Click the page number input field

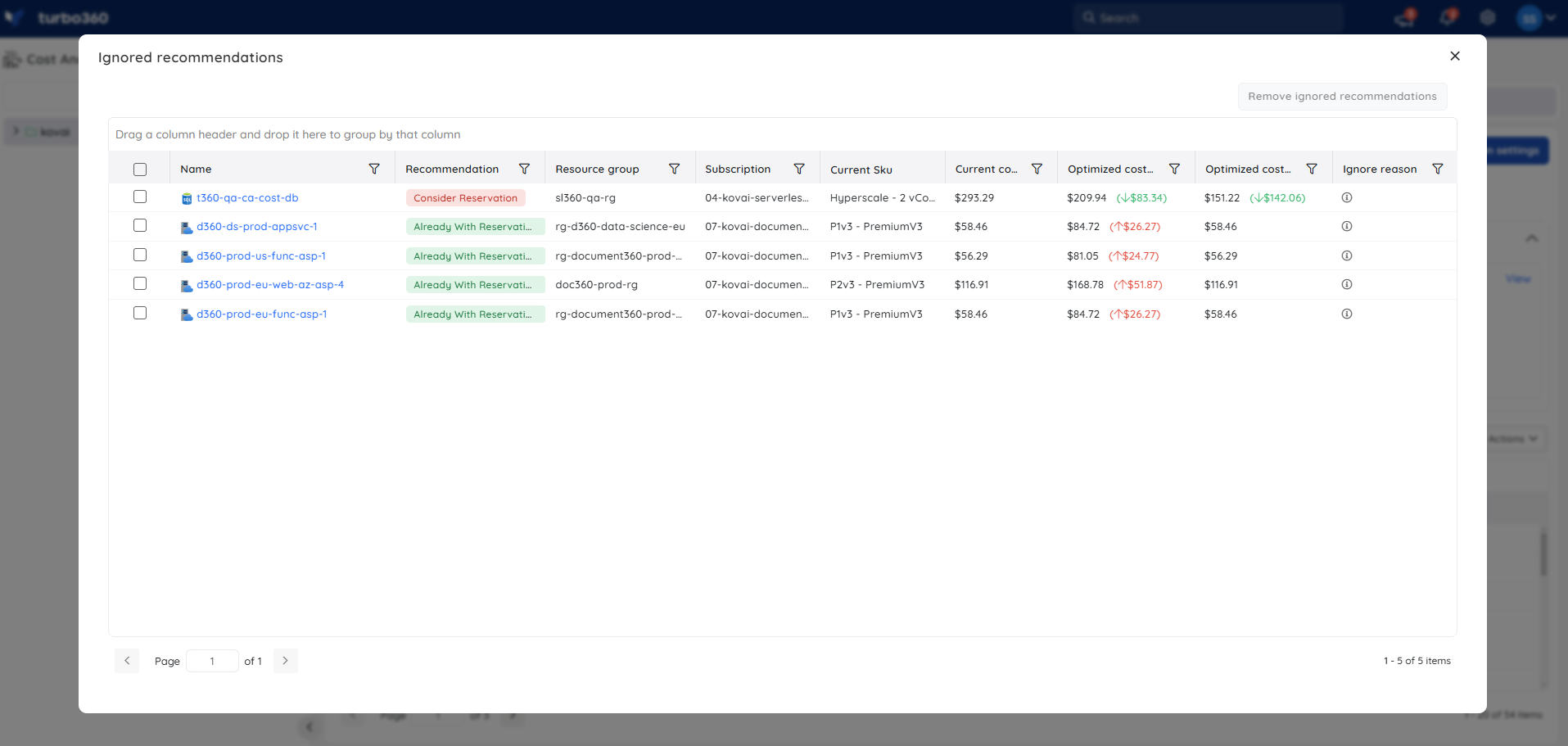212,661
